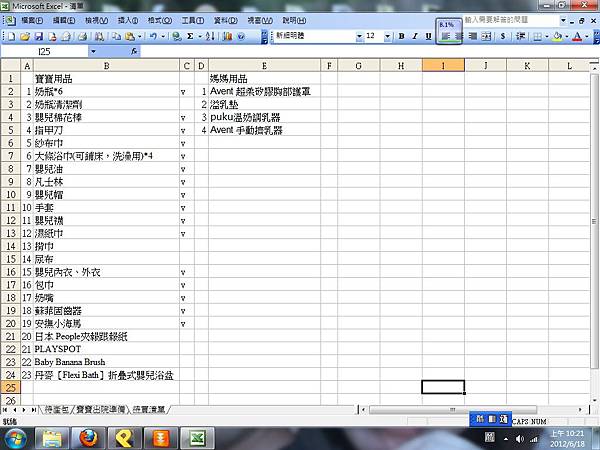Click the volume speaker icon in system tray

point(520,439)
